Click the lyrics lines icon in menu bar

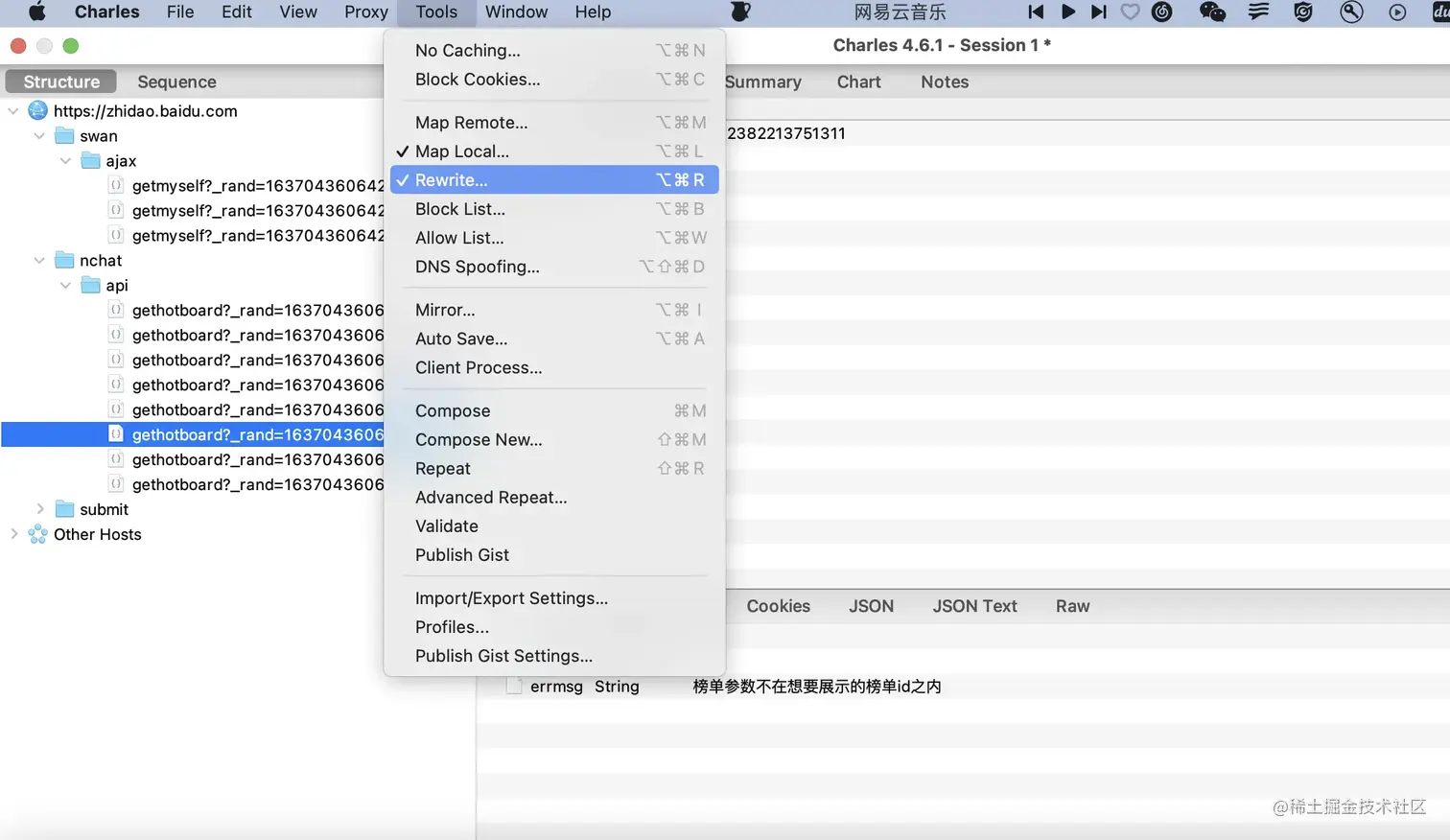[1258, 12]
